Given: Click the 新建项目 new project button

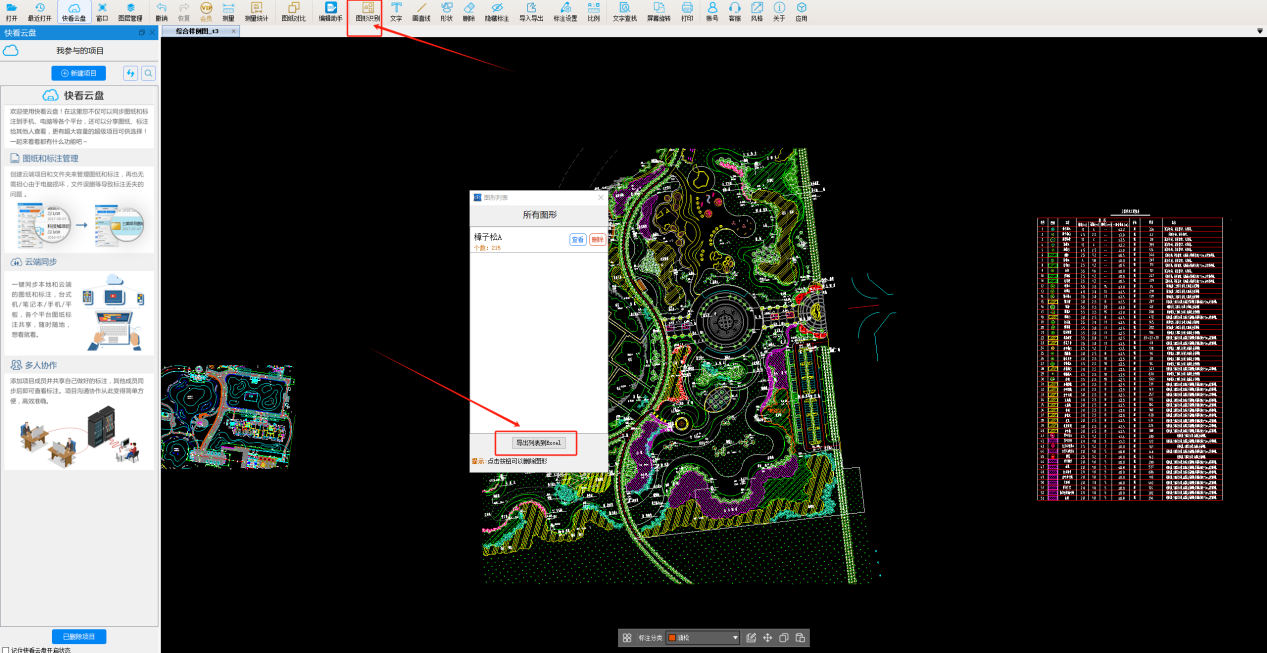Looking at the screenshot, I should 78,73.
